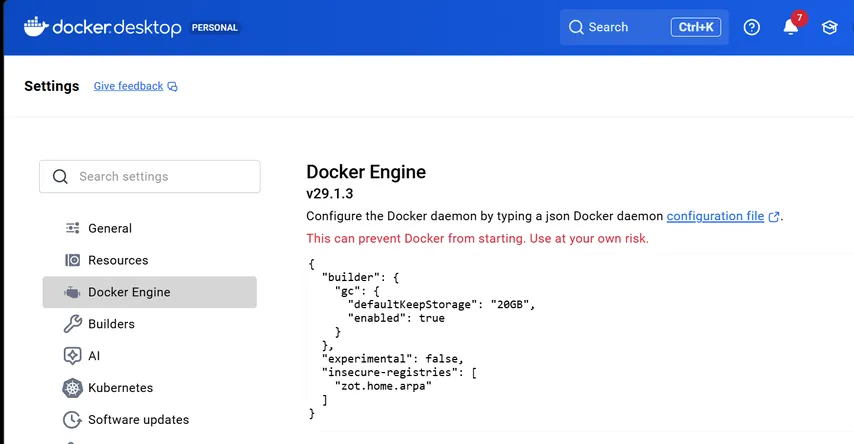Viewport: 854px width, 444px height.
Task: Click the magnifier icon in Search settings
Action: coord(60,177)
